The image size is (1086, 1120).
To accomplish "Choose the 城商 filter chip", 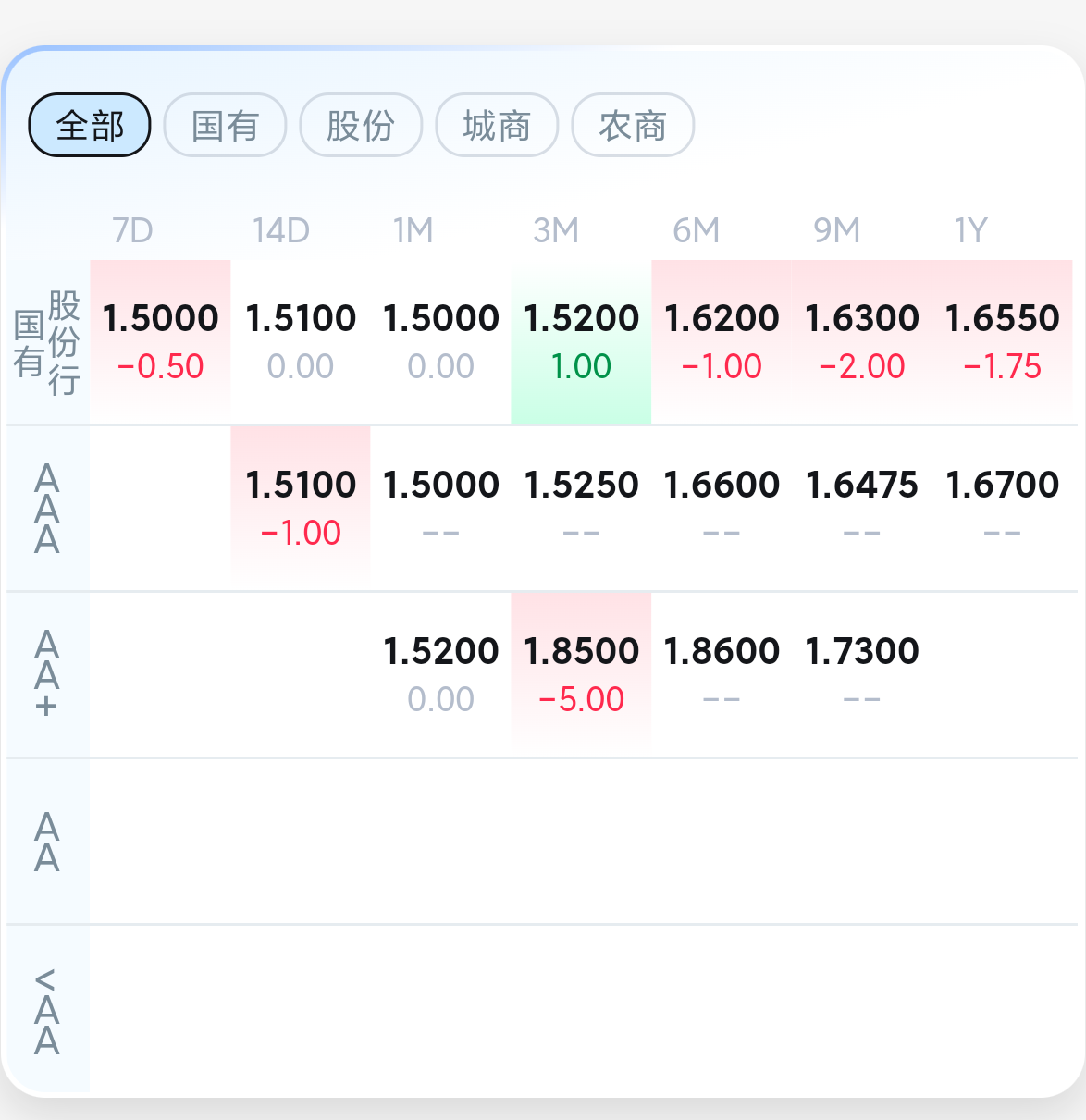I will tap(497, 125).
